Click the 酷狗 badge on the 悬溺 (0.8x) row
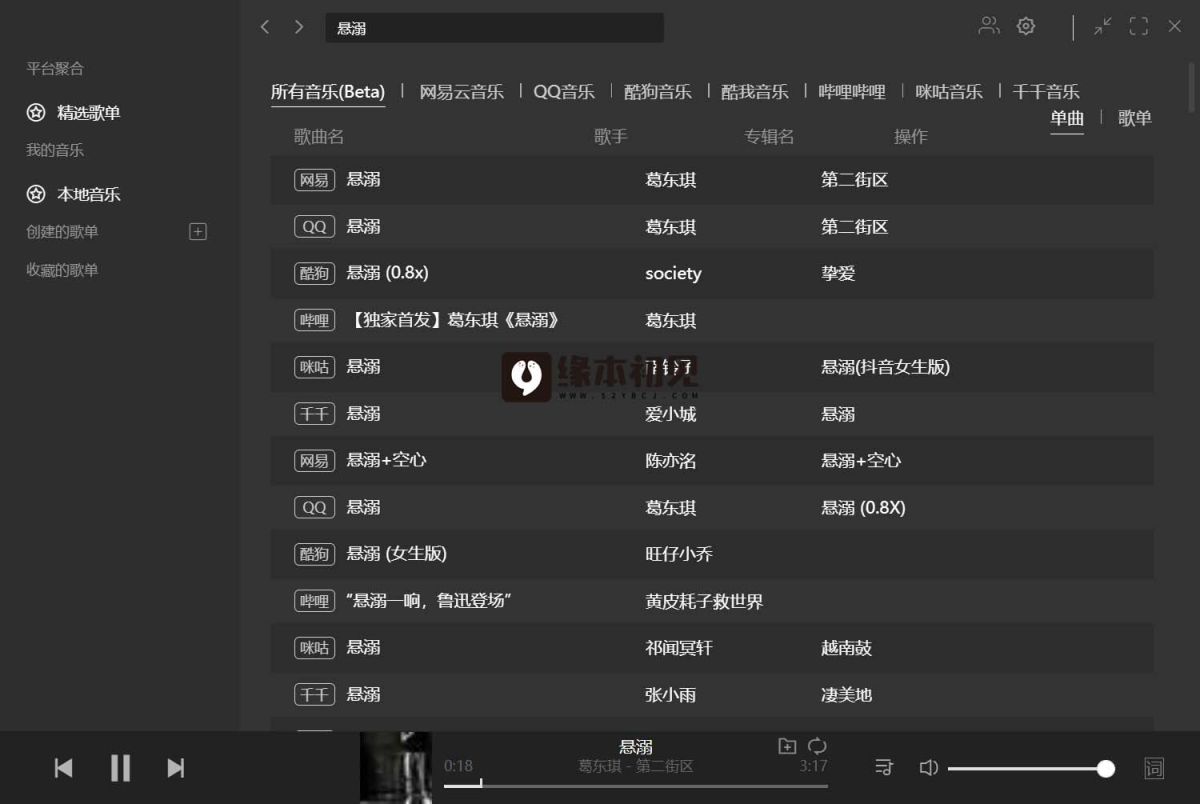Image resolution: width=1200 pixels, height=804 pixels. tap(314, 273)
